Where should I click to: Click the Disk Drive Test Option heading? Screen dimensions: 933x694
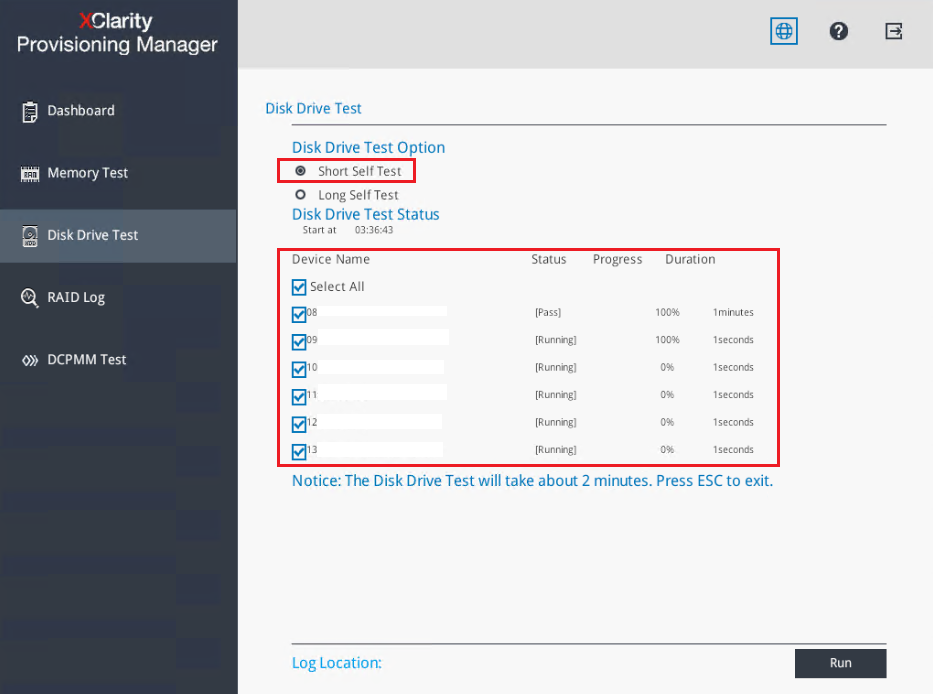click(368, 148)
